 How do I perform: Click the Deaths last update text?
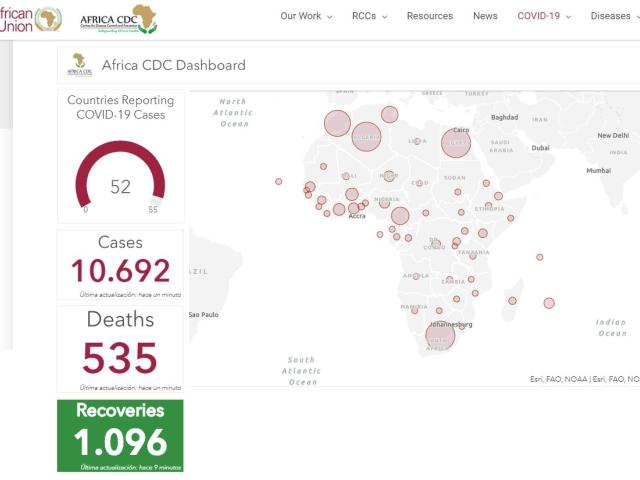click(x=130, y=387)
